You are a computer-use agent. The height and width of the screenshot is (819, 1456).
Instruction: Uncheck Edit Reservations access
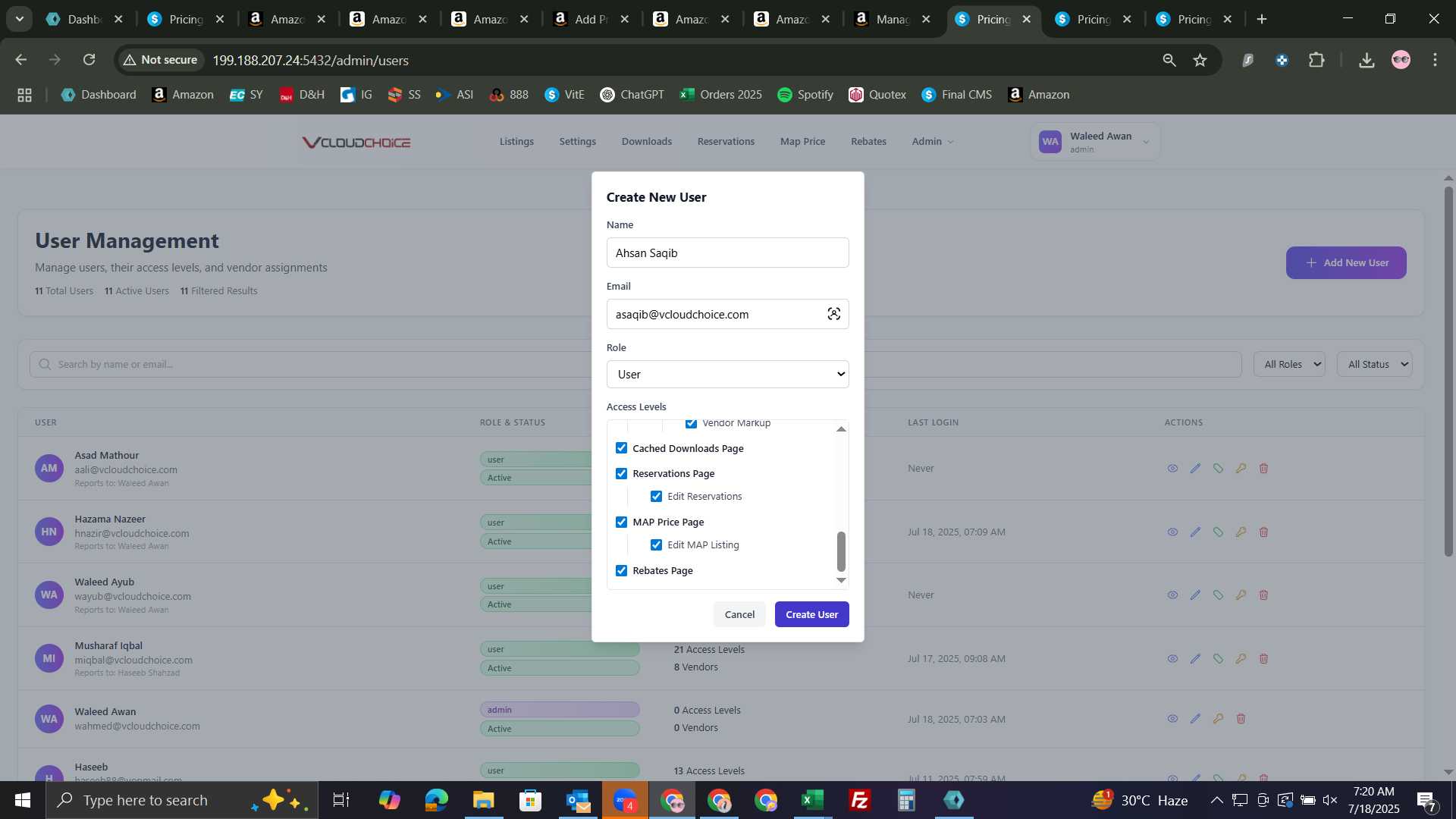point(656,497)
